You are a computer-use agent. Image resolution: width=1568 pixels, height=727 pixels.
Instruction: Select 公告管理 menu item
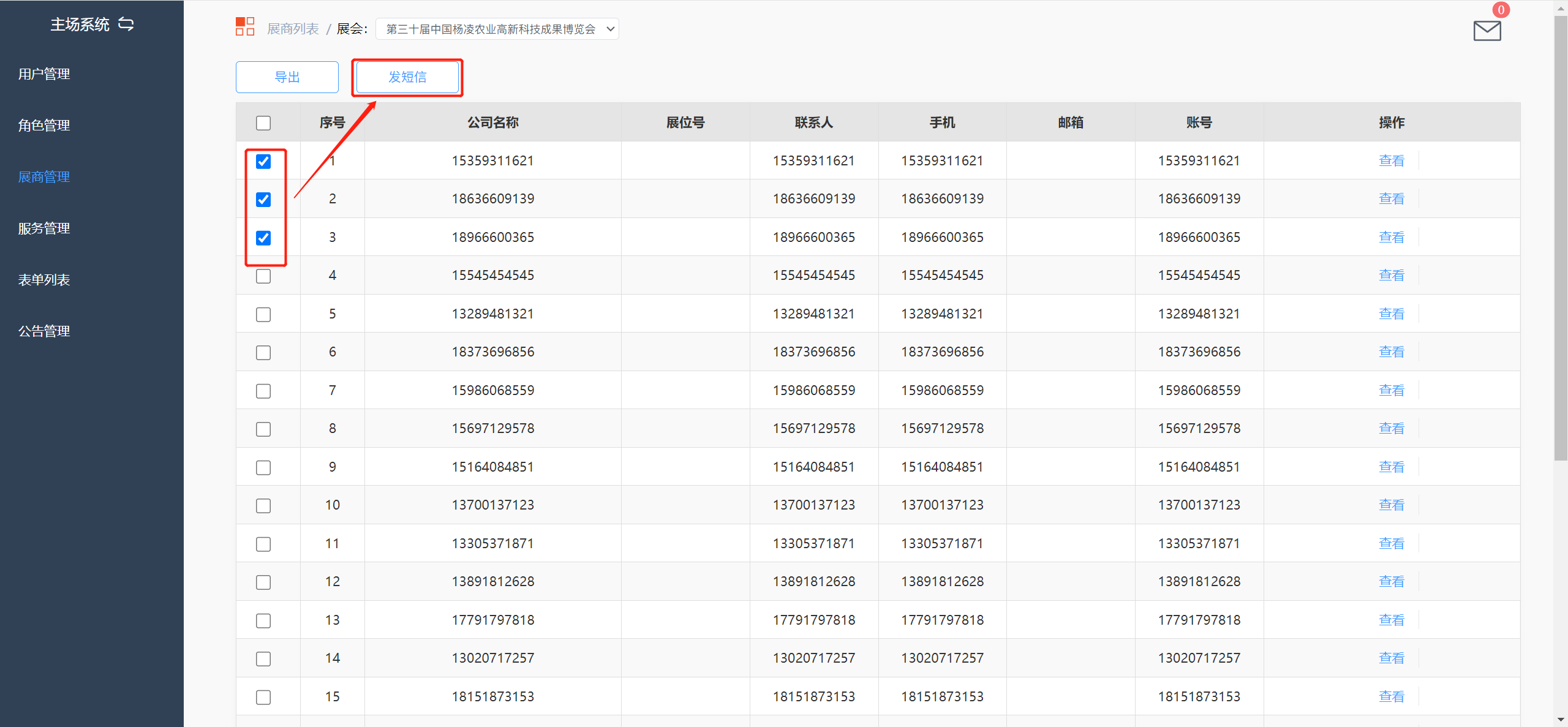click(44, 331)
